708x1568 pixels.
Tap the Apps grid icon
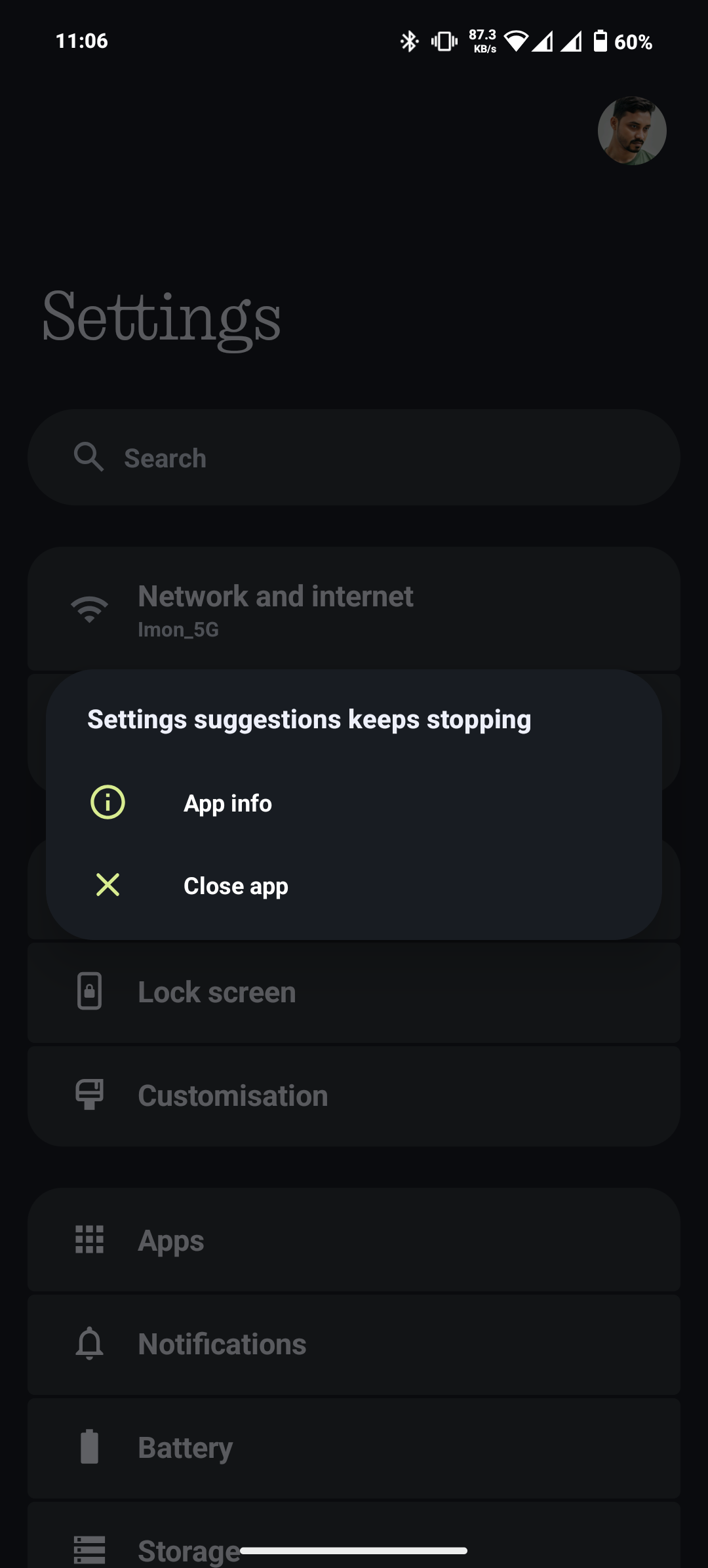point(90,1240)
